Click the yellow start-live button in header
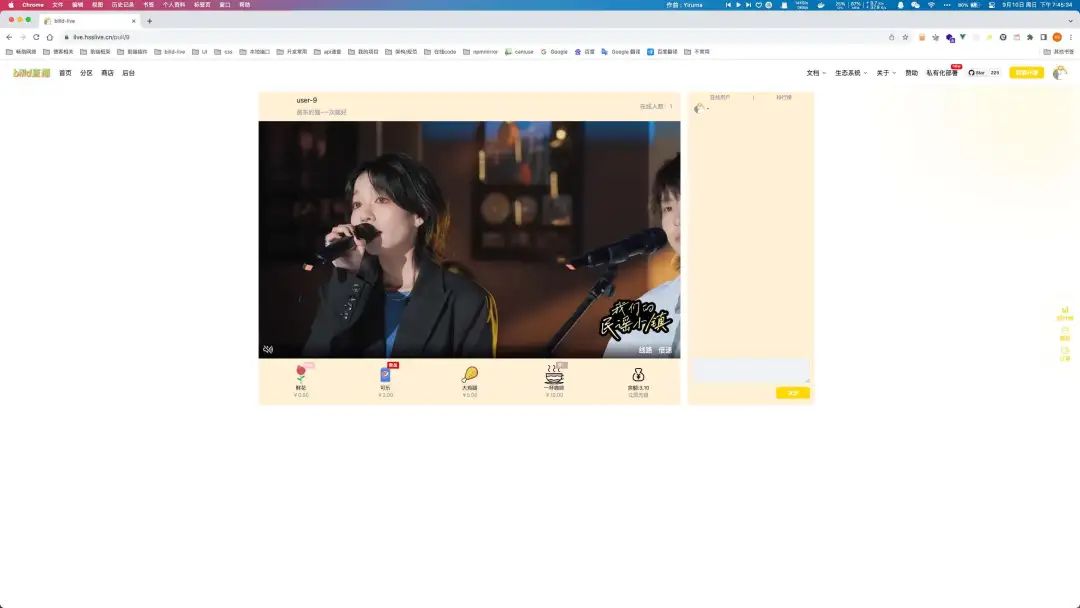This screenshot has height=608, width=1080. tap(1025, 73)
